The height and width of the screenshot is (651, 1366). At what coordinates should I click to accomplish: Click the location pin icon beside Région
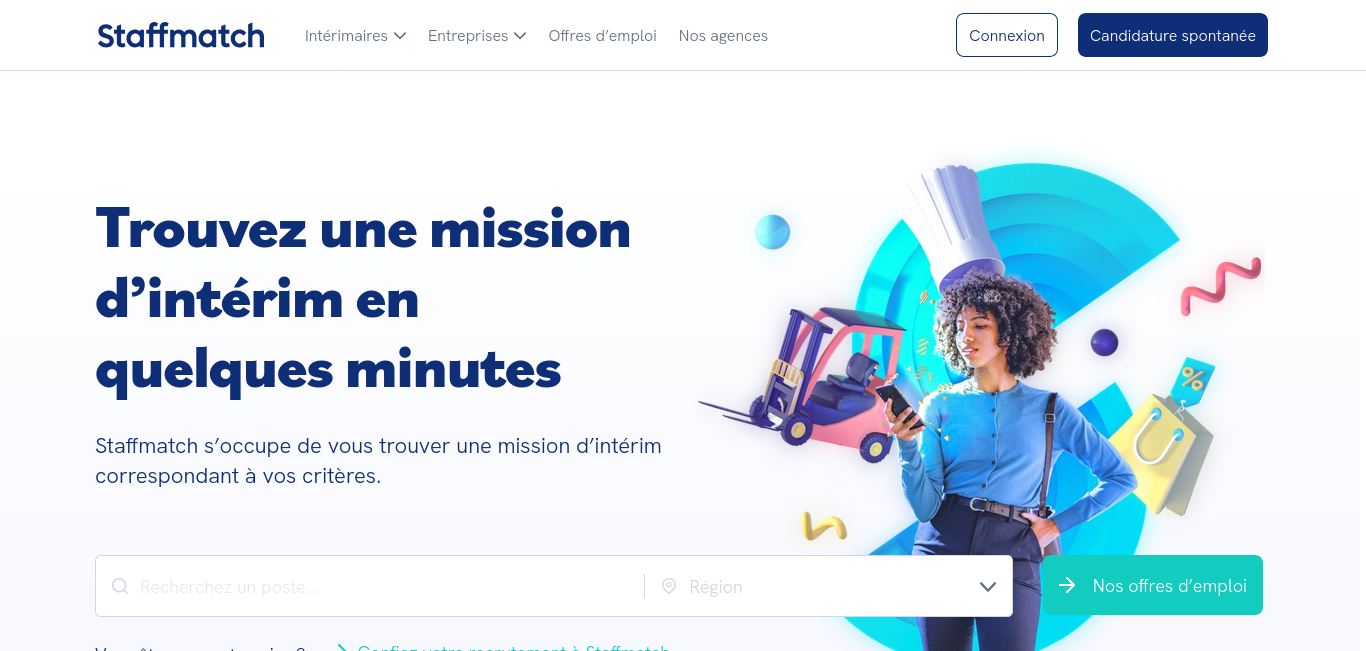point(669,586)
